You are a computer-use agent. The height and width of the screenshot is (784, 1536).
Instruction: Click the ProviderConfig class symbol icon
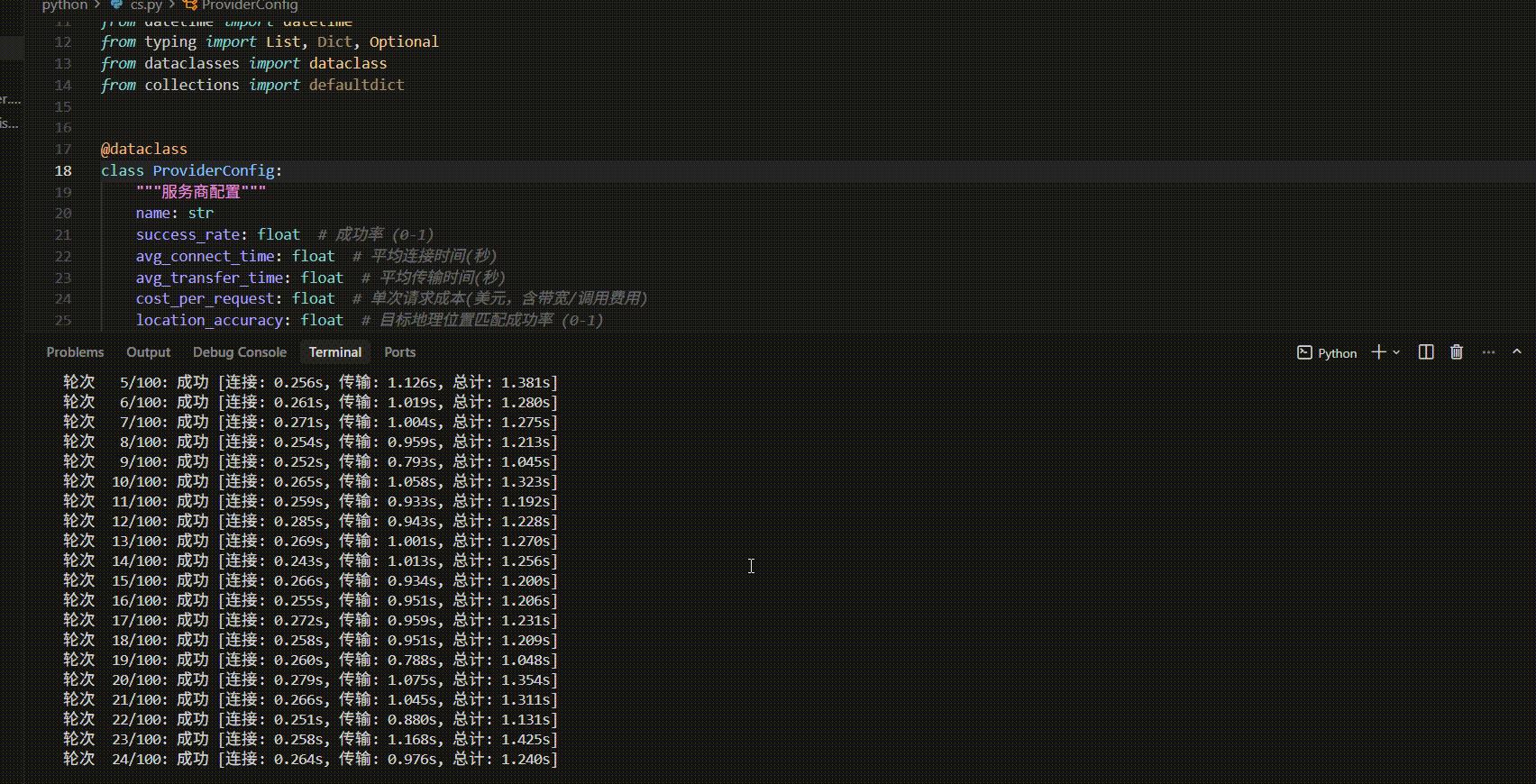click(190, 5)
